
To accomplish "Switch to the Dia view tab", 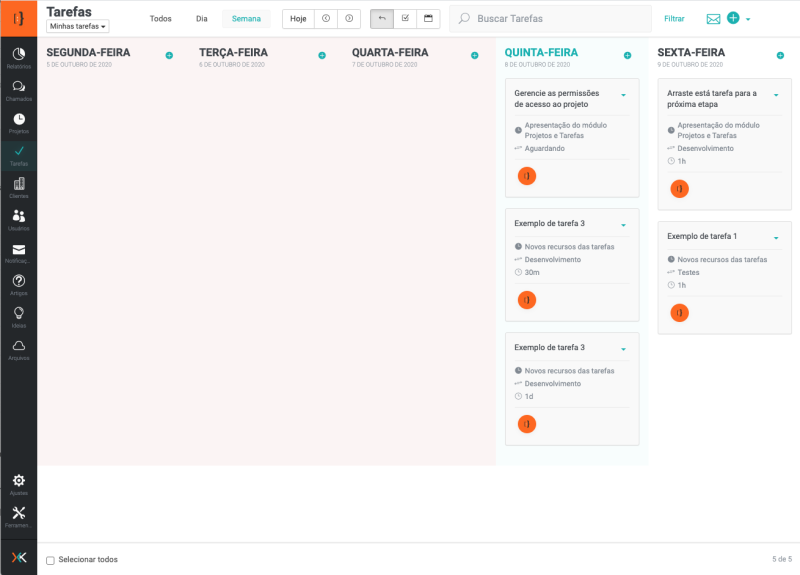I will 202,19.
